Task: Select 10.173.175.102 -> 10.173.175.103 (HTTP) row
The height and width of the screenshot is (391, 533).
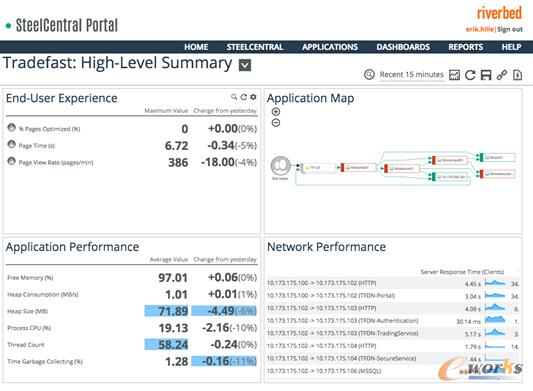Action: click(x=393, y=308)
